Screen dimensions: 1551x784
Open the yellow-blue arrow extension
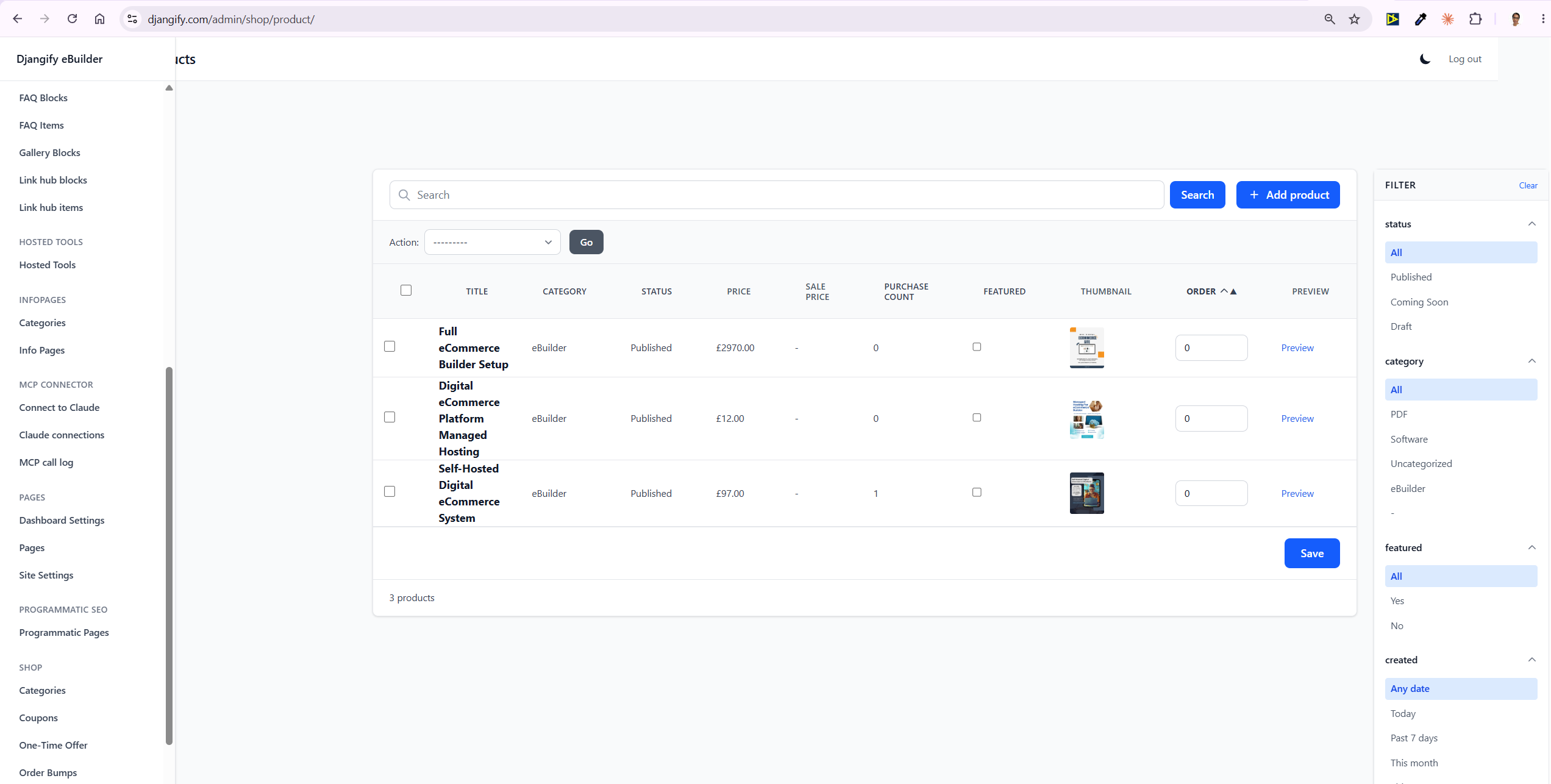tap(1392, 19)
